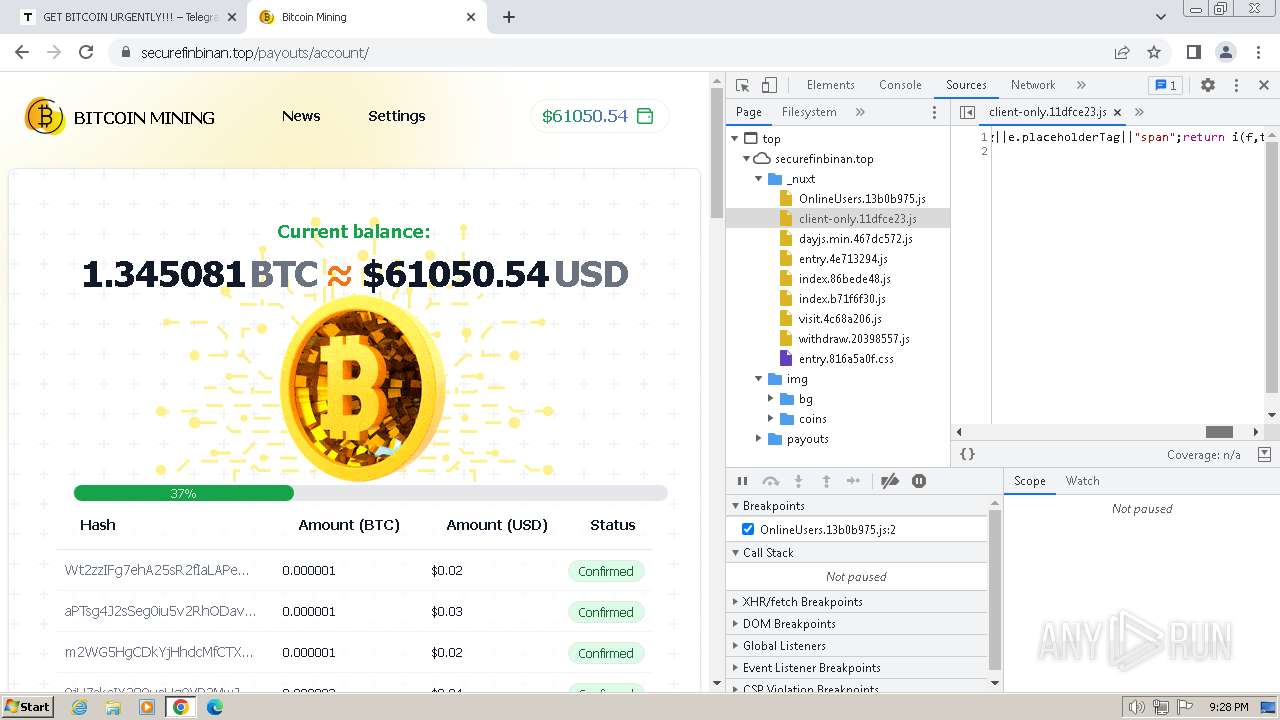Open the Chrome profile avatar
This screenshot has width=1280, height=720.
pos(1225,52)
